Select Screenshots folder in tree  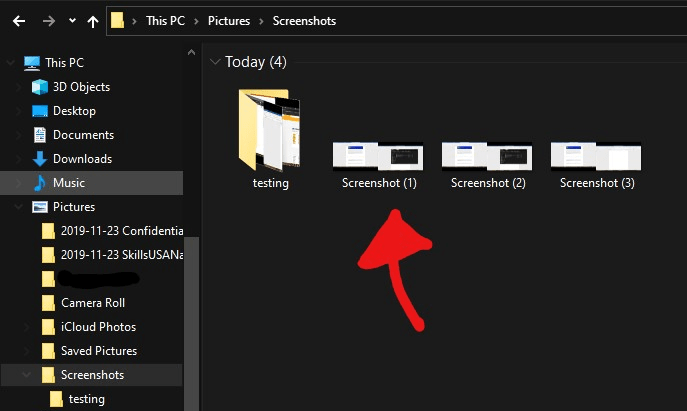92,375
